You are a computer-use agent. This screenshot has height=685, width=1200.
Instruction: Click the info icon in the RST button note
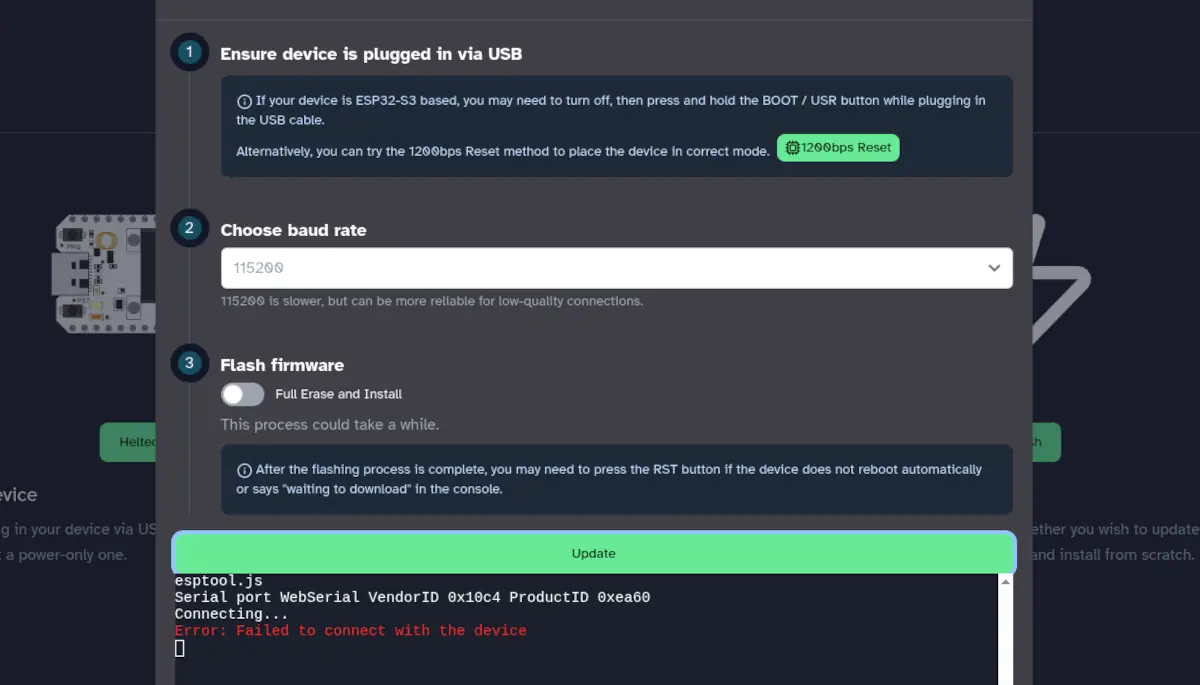point(244,470)
